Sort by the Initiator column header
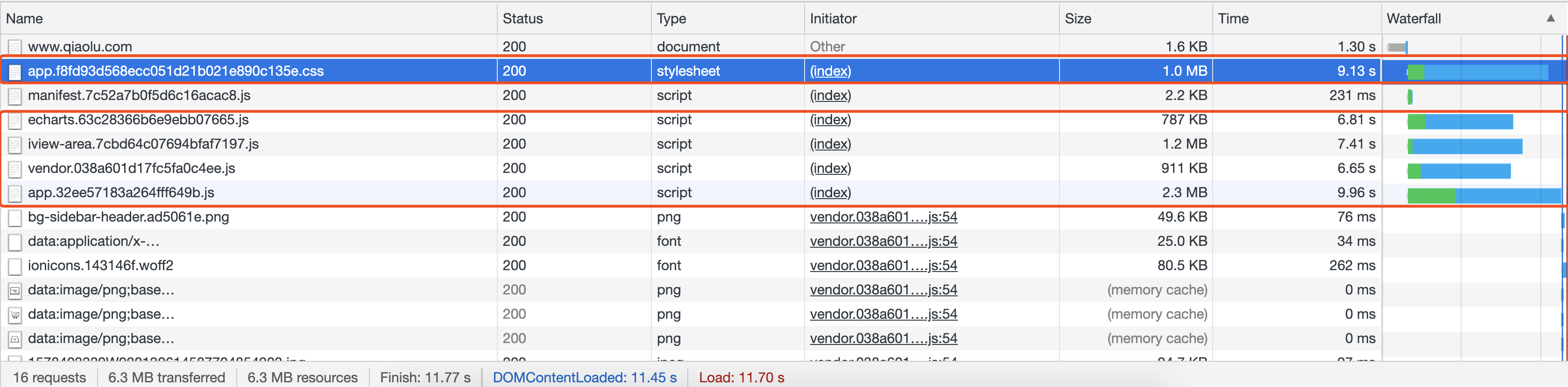The width and height of the screenshot is (1568, 387). point(932,18)
